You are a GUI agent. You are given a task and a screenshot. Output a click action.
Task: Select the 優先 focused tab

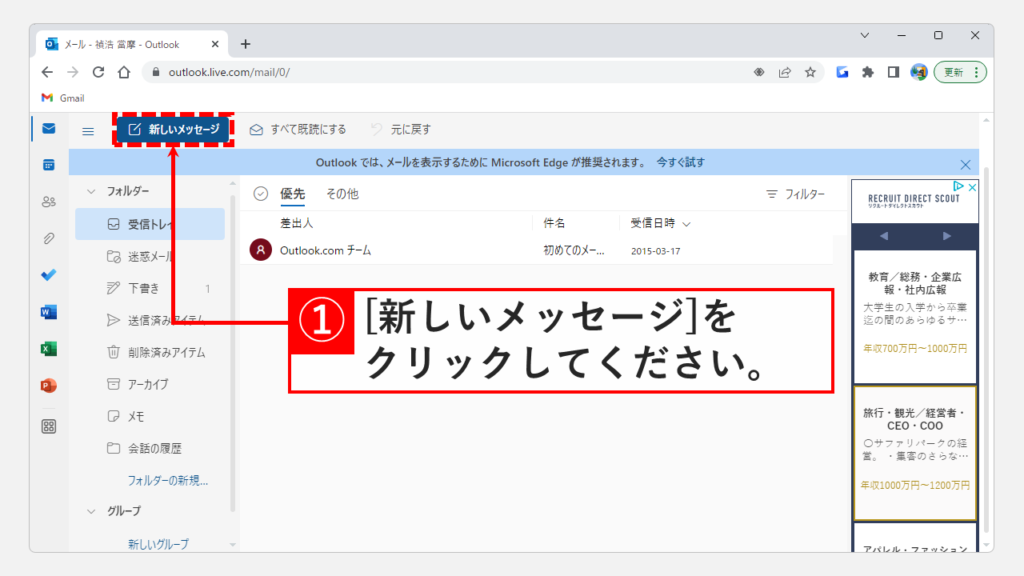pos(292,194)
